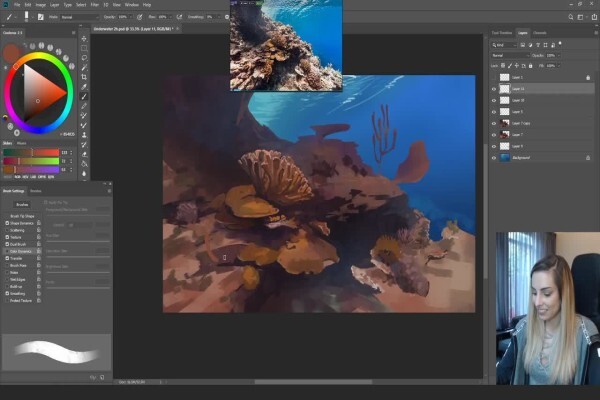Select the Eraser tool

click(84, 154)
